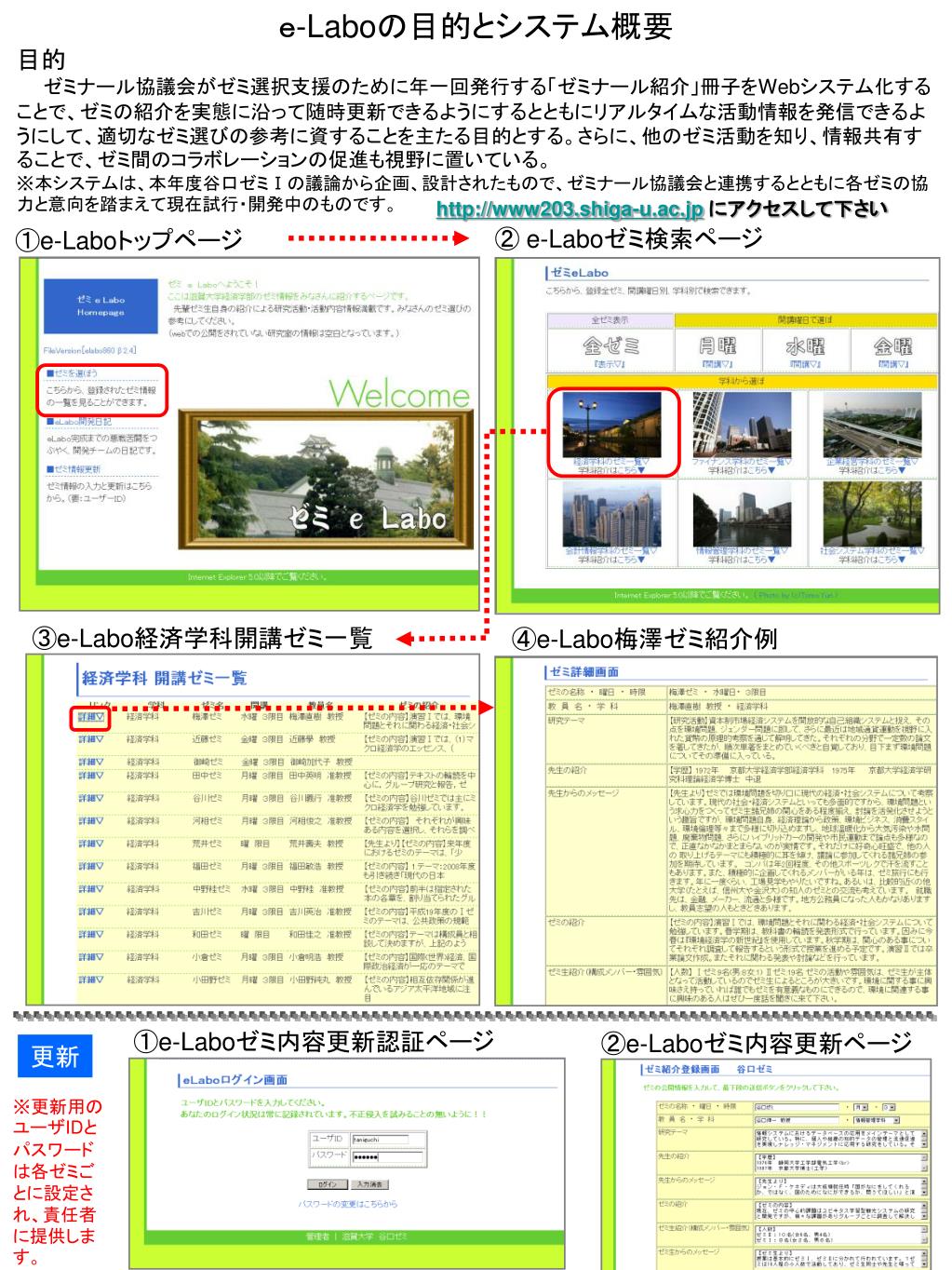Click the 経済学科 開講ゼミ一覧 heading
This screenshot has width=952, height=1270.
tap(165, 678)
